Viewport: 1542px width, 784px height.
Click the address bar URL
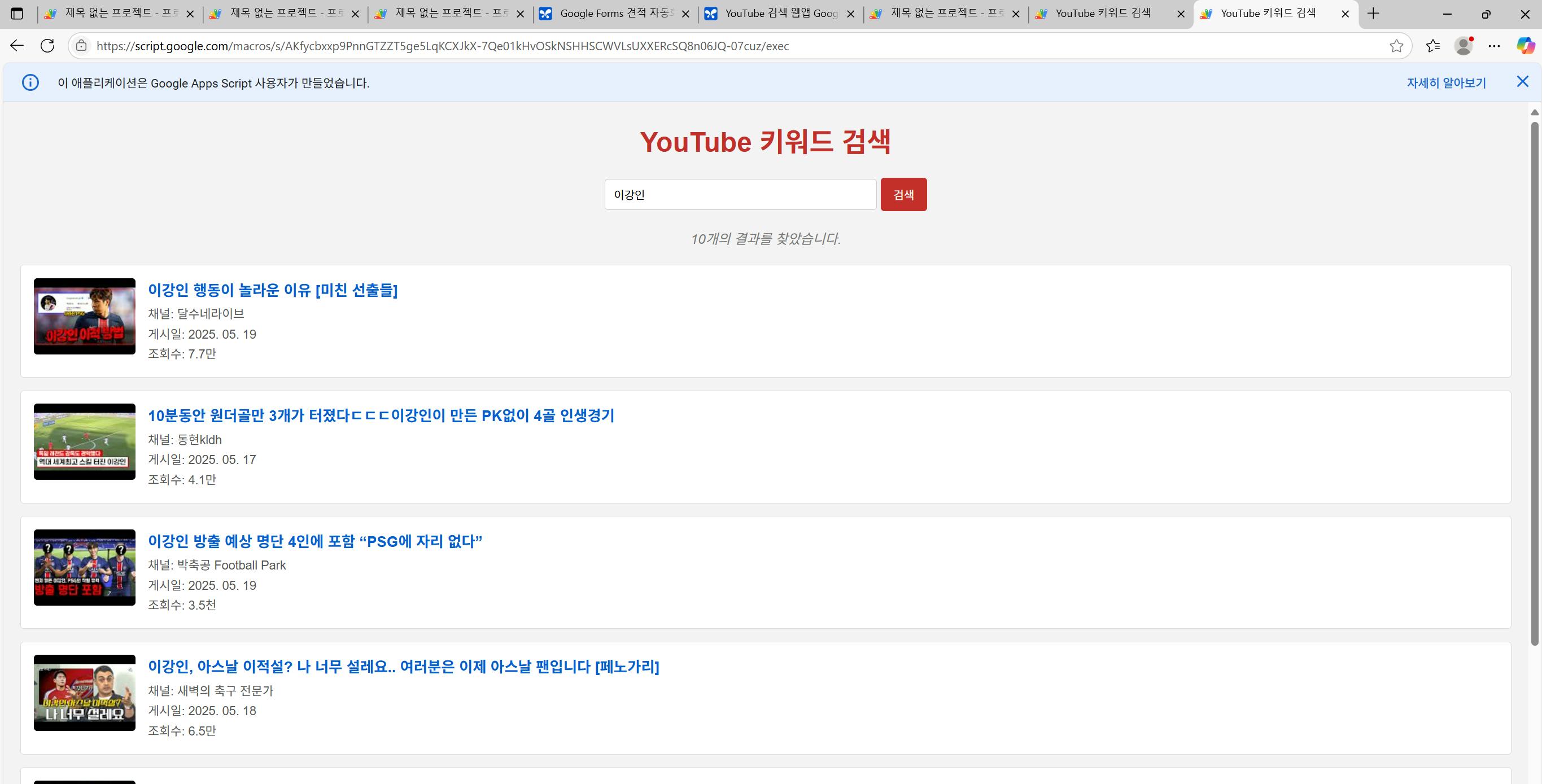point(442,46)
